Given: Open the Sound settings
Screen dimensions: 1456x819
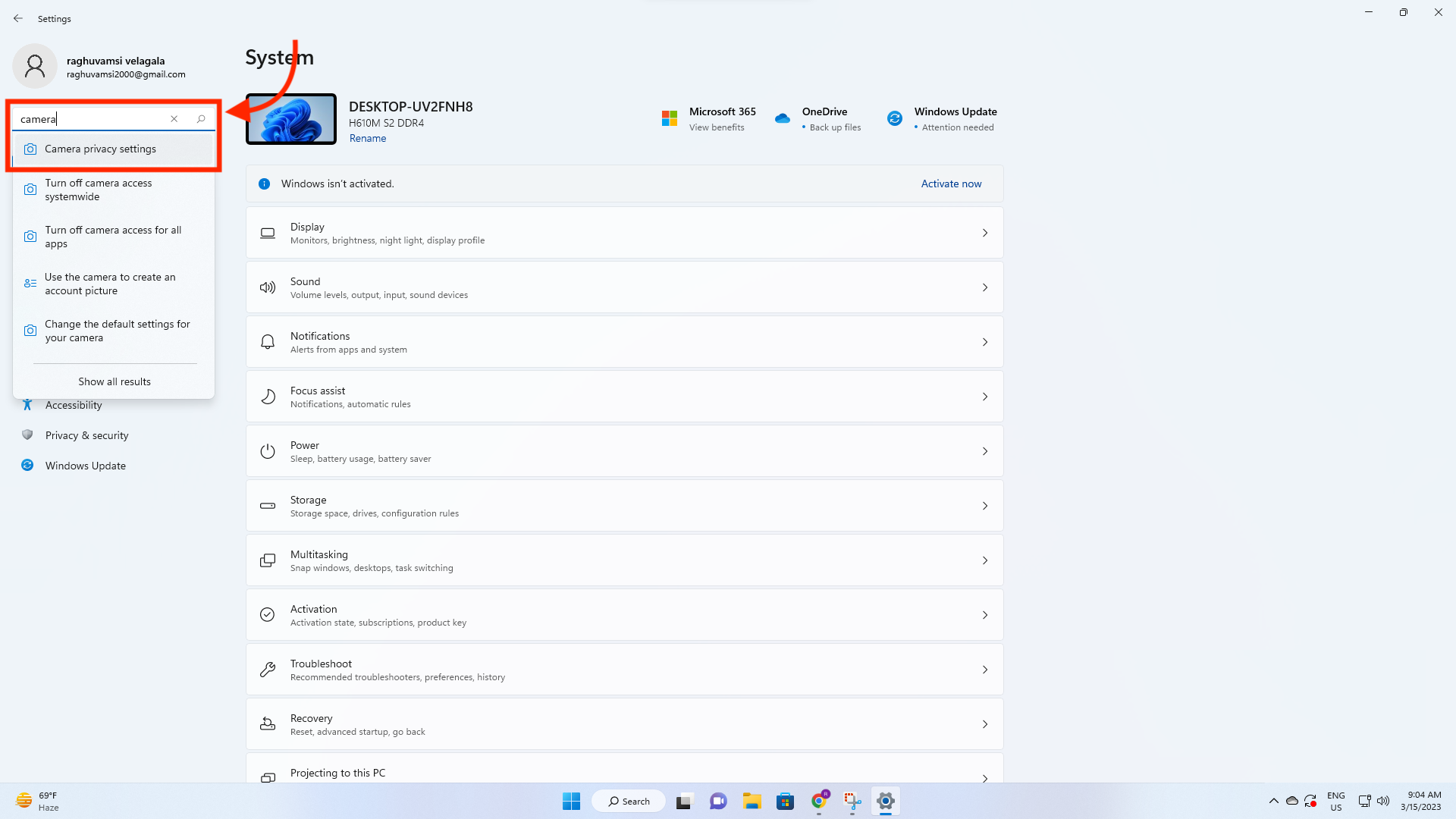Looking at the screenshot, I should [623, 287].
